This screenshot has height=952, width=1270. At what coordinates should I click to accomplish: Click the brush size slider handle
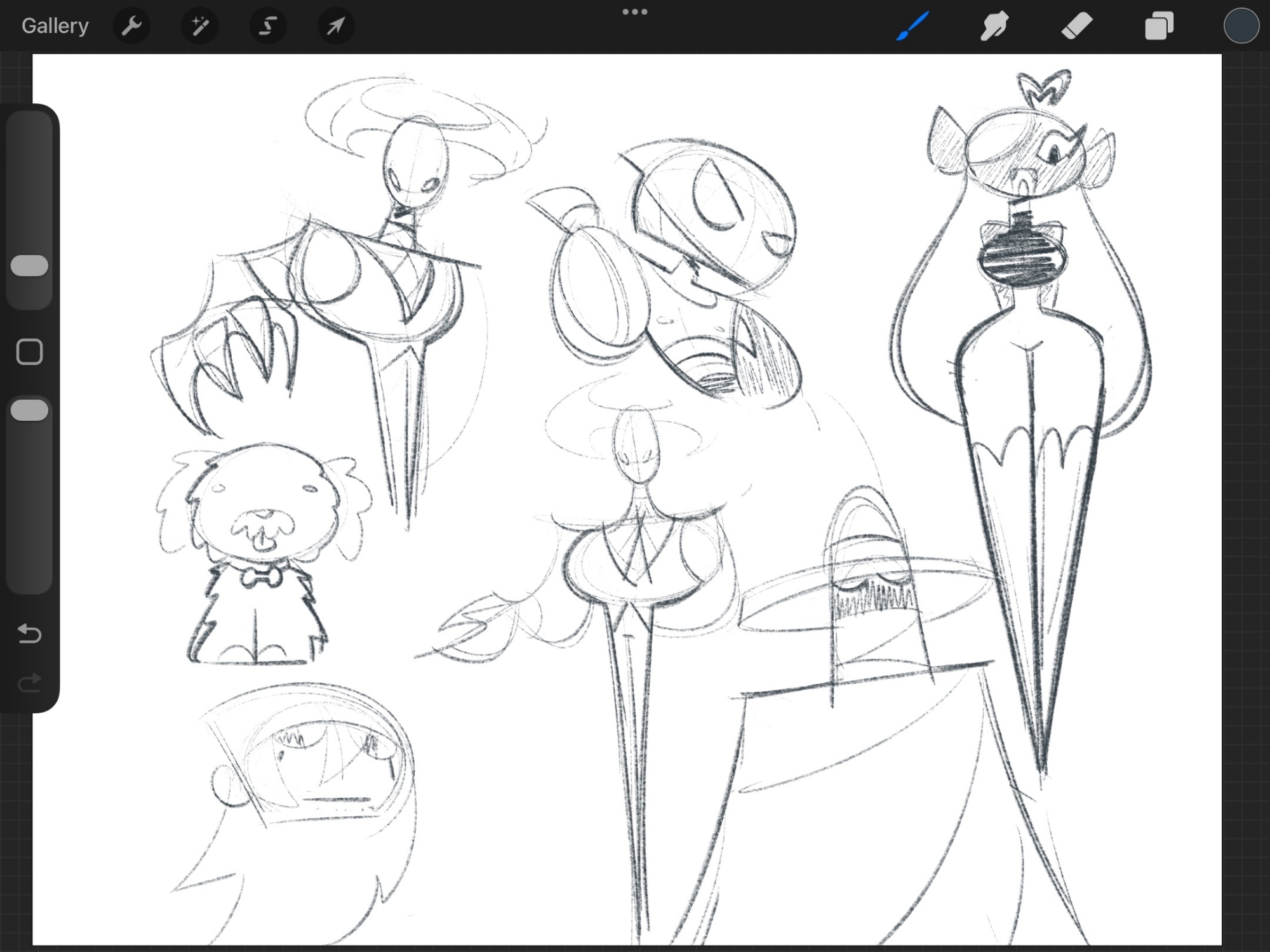(x=29, y=266)
